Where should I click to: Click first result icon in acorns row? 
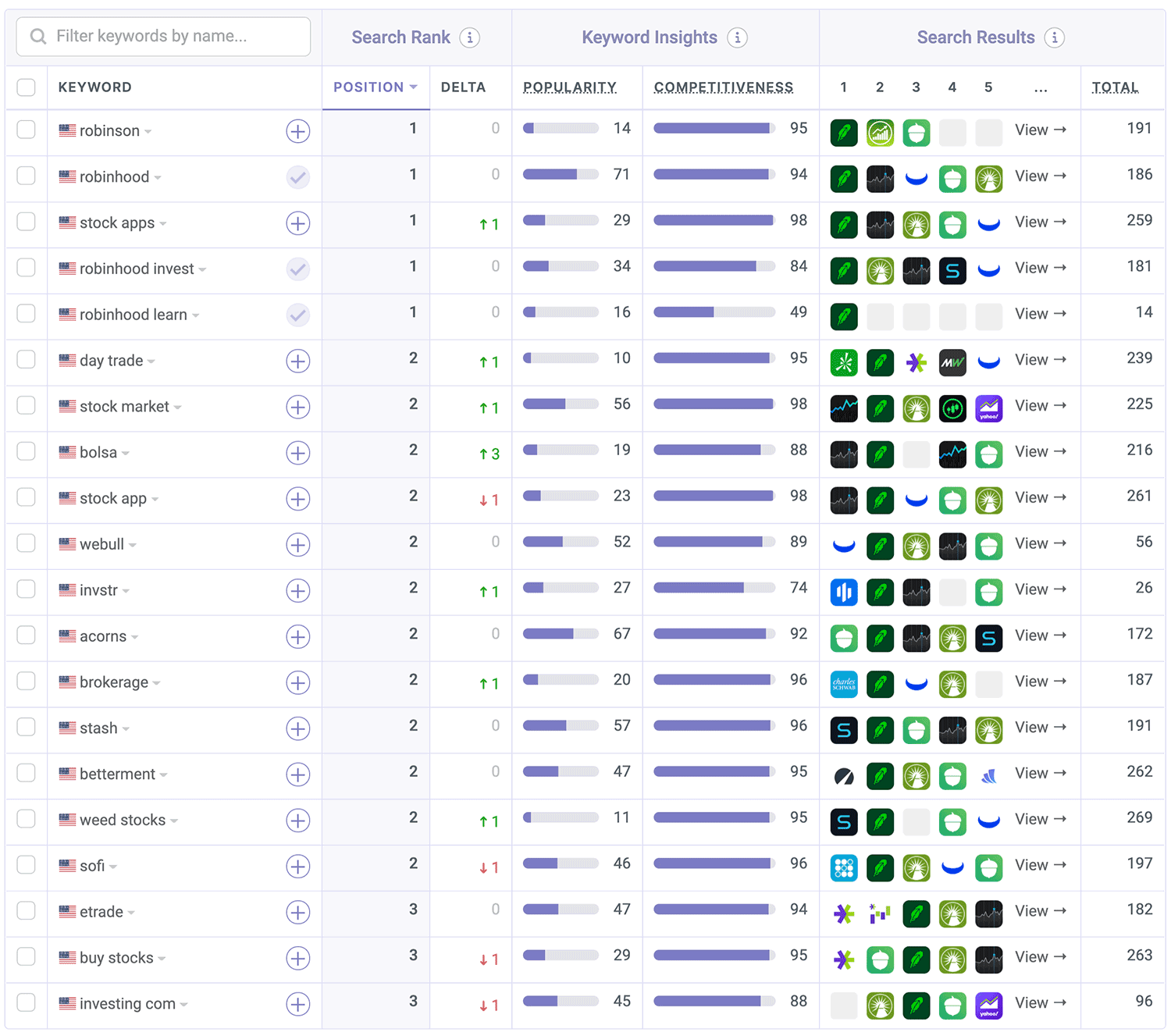pos(844,638)
